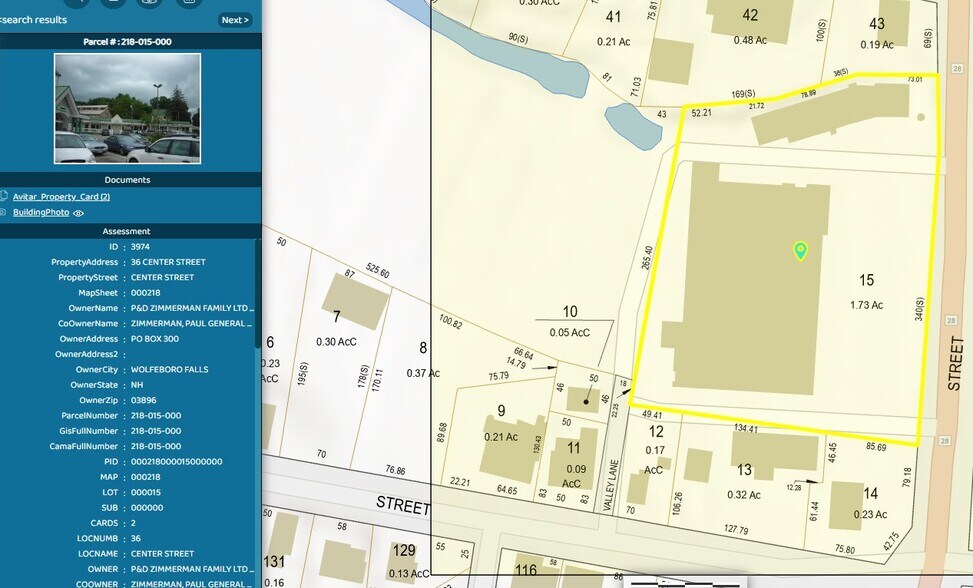Click the Parcel # 218-015-000 header bar

[127, 42]
